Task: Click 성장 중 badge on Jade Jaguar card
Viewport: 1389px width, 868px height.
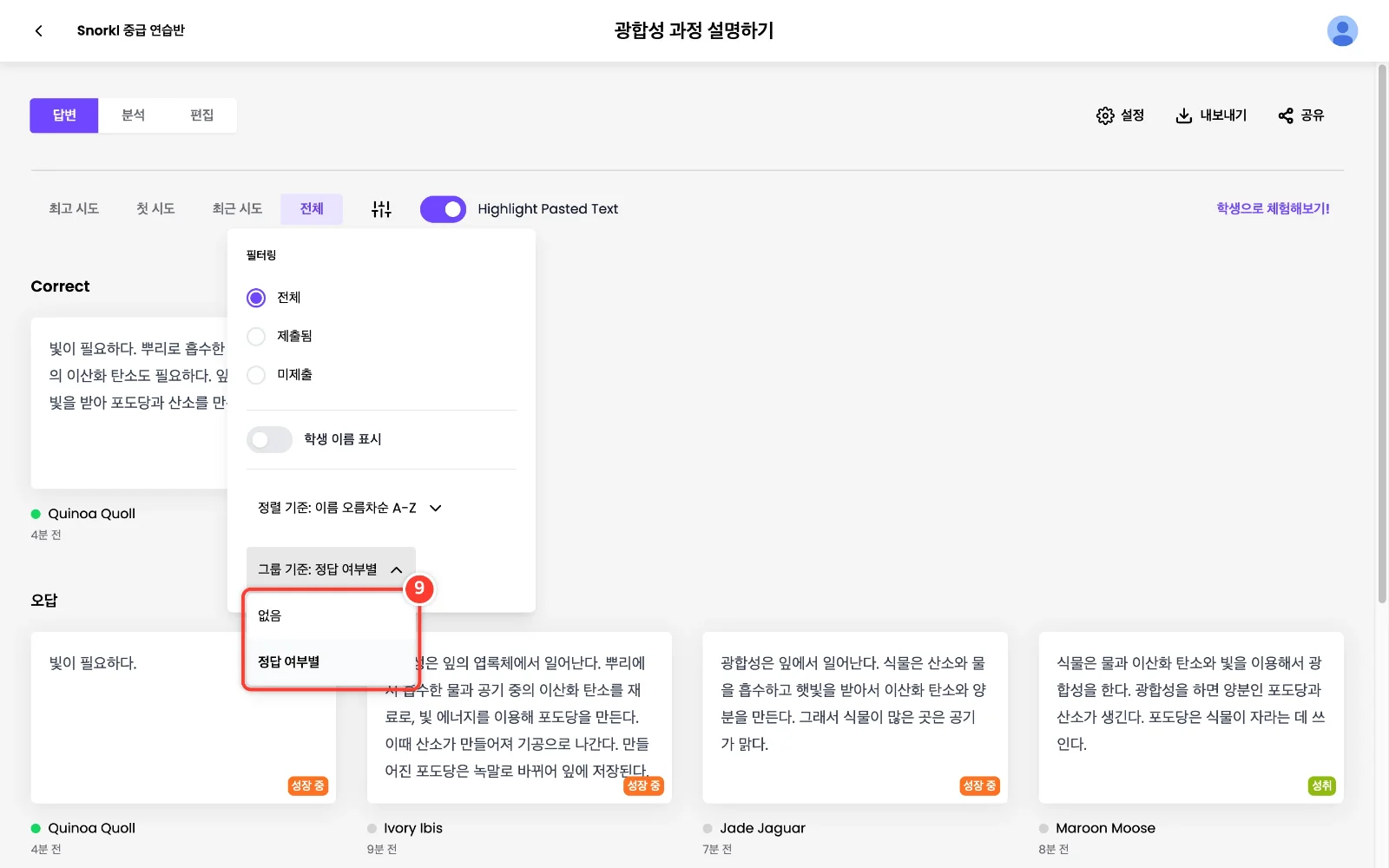Action: (979, 786)
